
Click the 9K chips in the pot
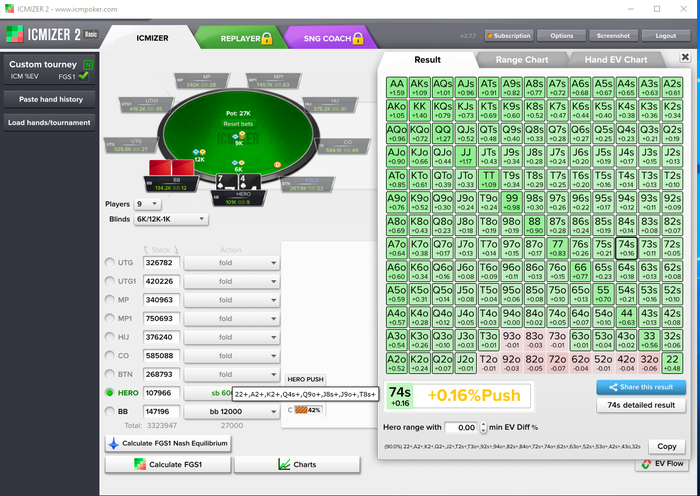239,138
